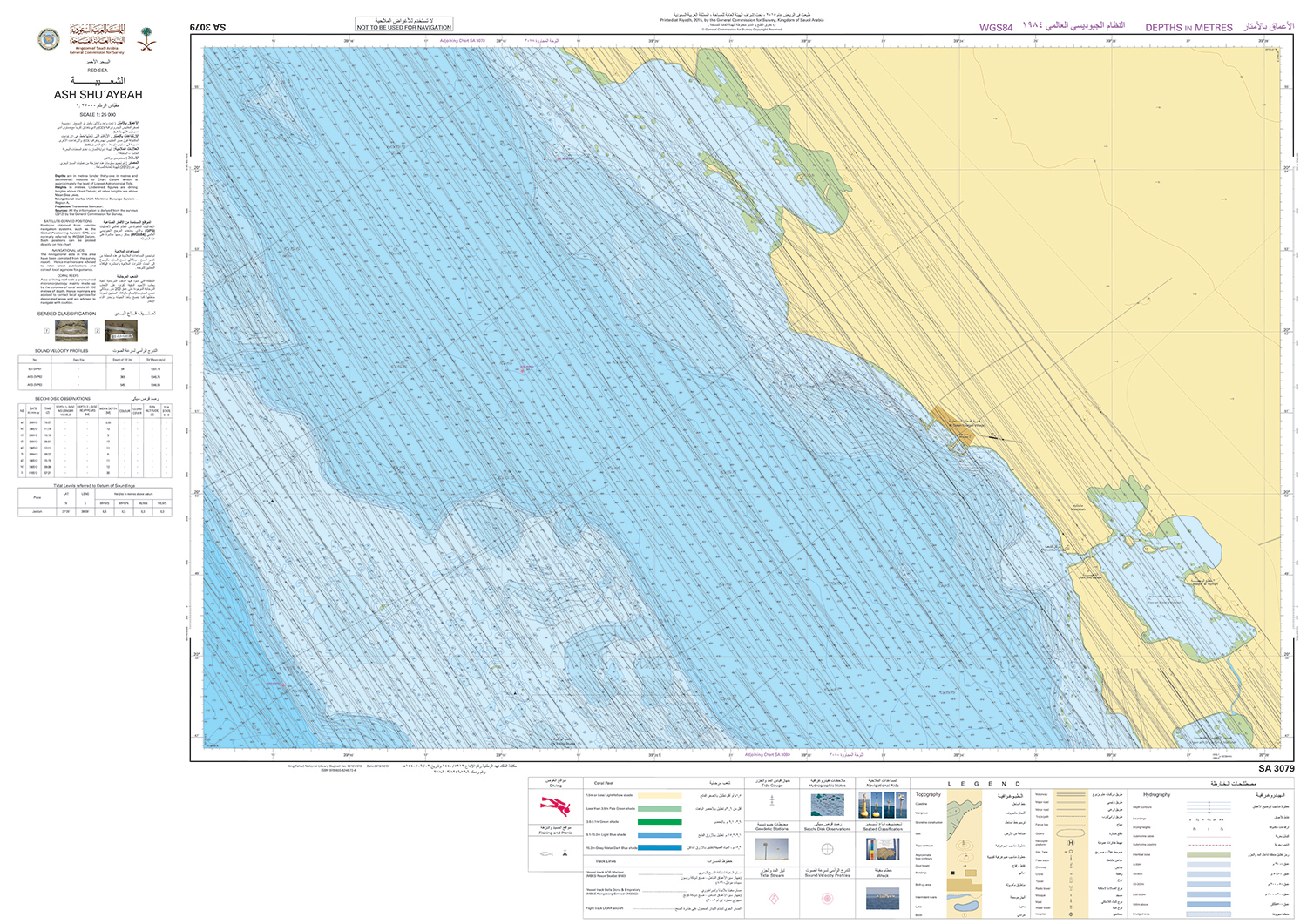The image size is (1307, 924).
Task: Click the ASH SHU'AYBAH chart title
Action: click(98, 95)
